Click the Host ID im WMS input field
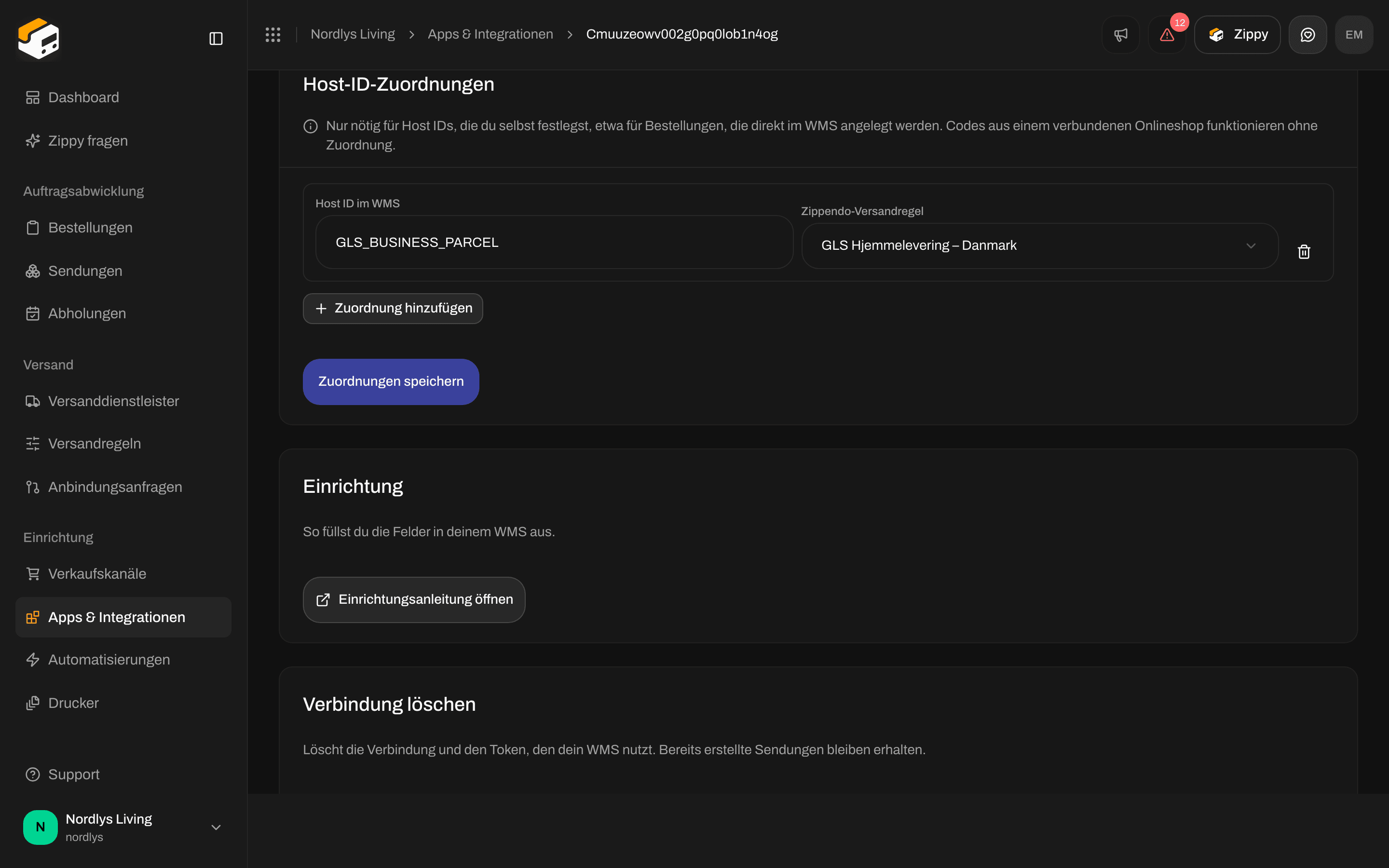1389x868 pixels. click(x=554, y=242)
